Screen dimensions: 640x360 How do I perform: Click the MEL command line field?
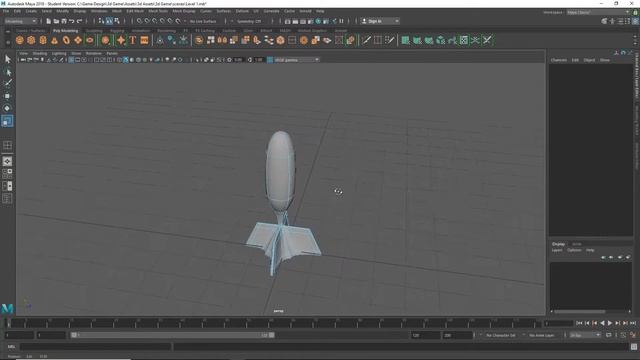pos(96,347)
